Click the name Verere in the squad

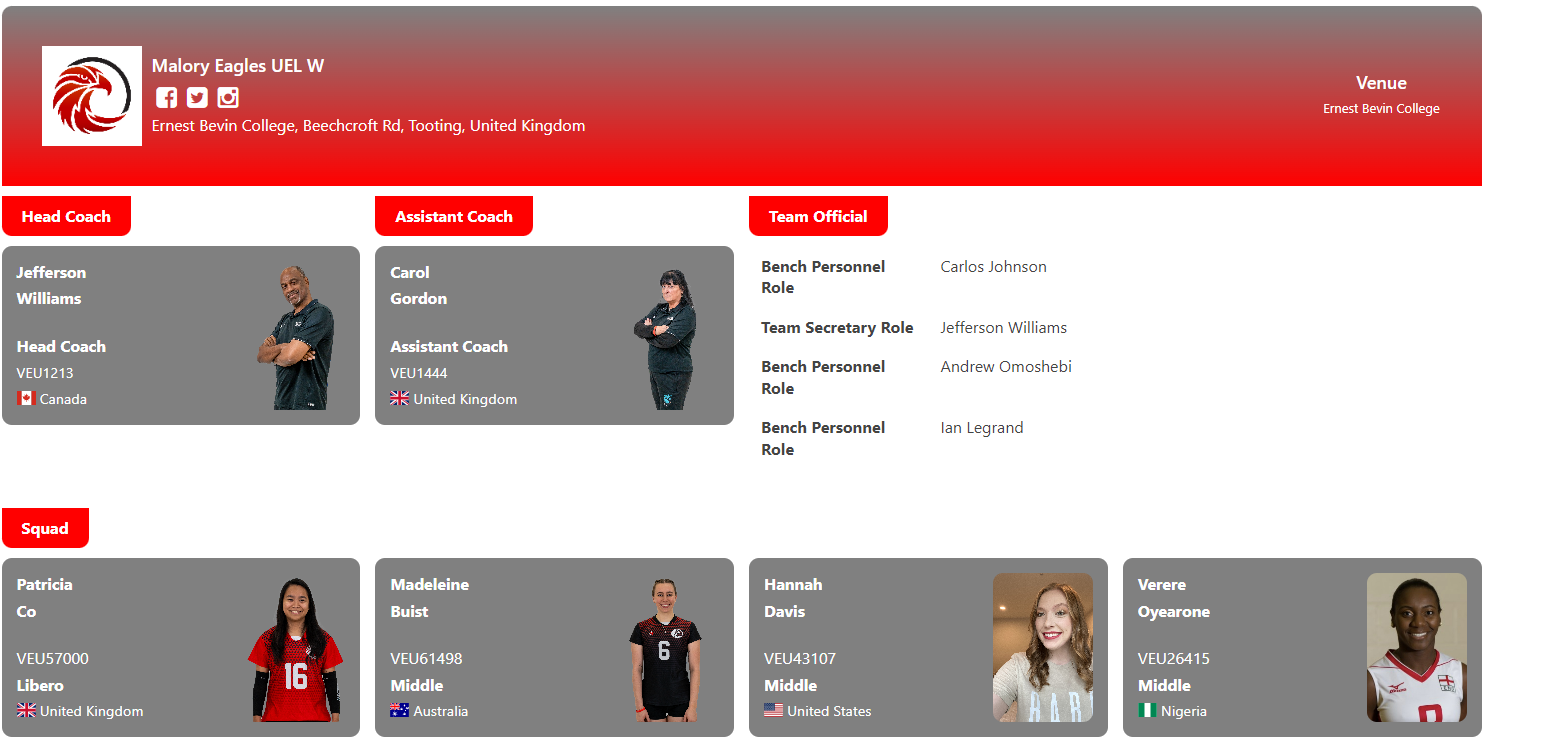(x=1162, y=584)
